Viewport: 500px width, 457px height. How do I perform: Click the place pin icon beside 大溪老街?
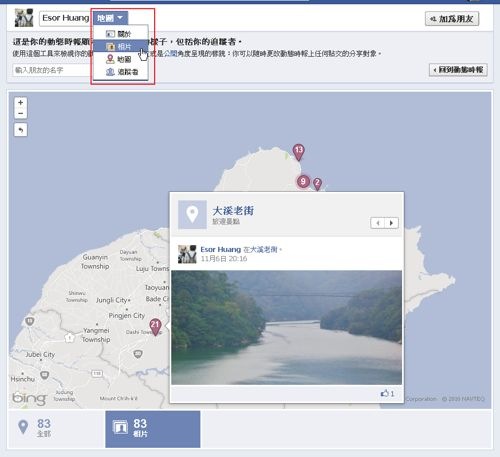(x=192, y=214)
